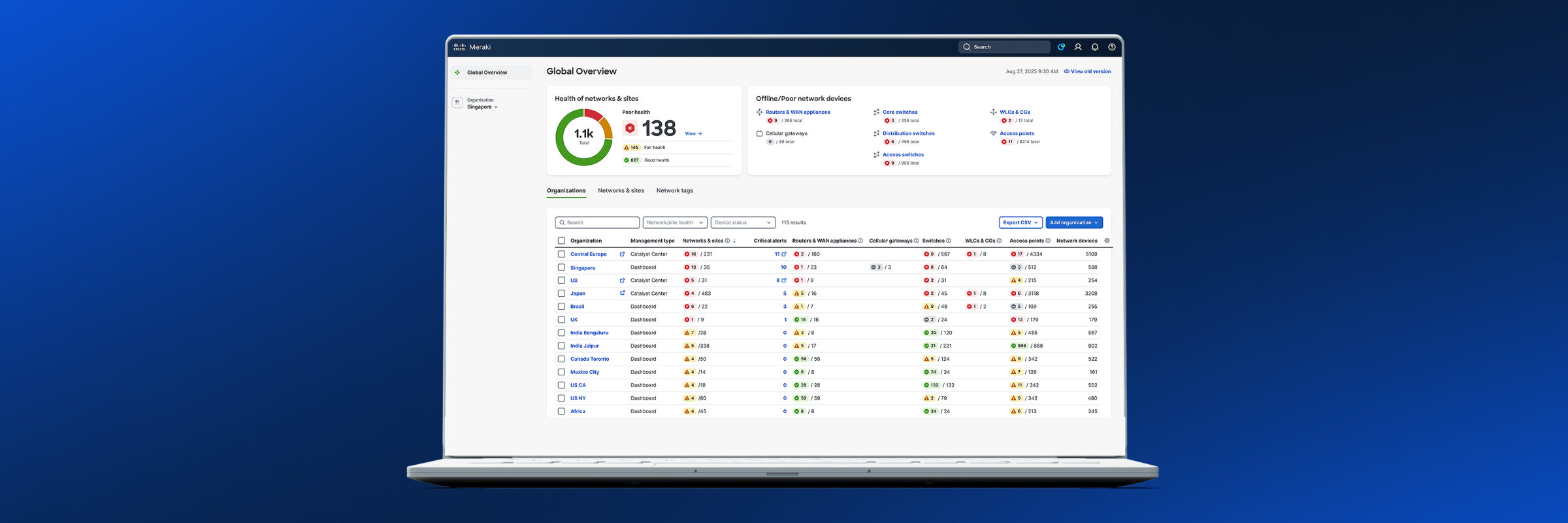
Task: Click info icon next to Switches column
Action: click(949, 241)
